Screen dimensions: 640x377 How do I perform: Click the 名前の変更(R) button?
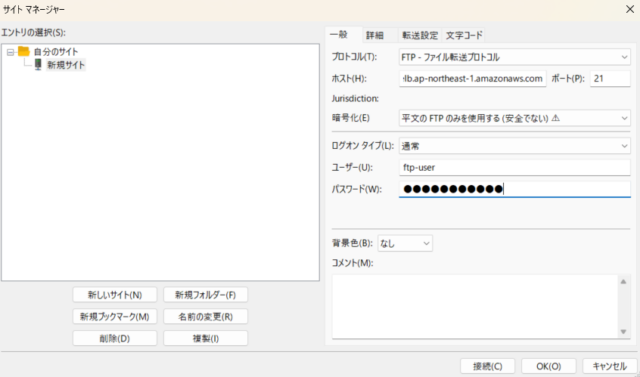[x=205, y=317]
